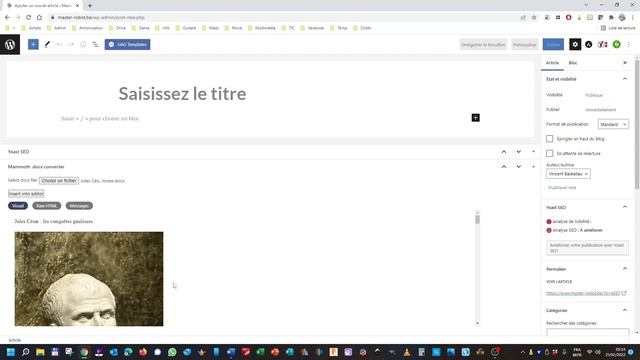Click the Prévisualiser button
This screenshot has width=640, height=360.
pos(524,44)
